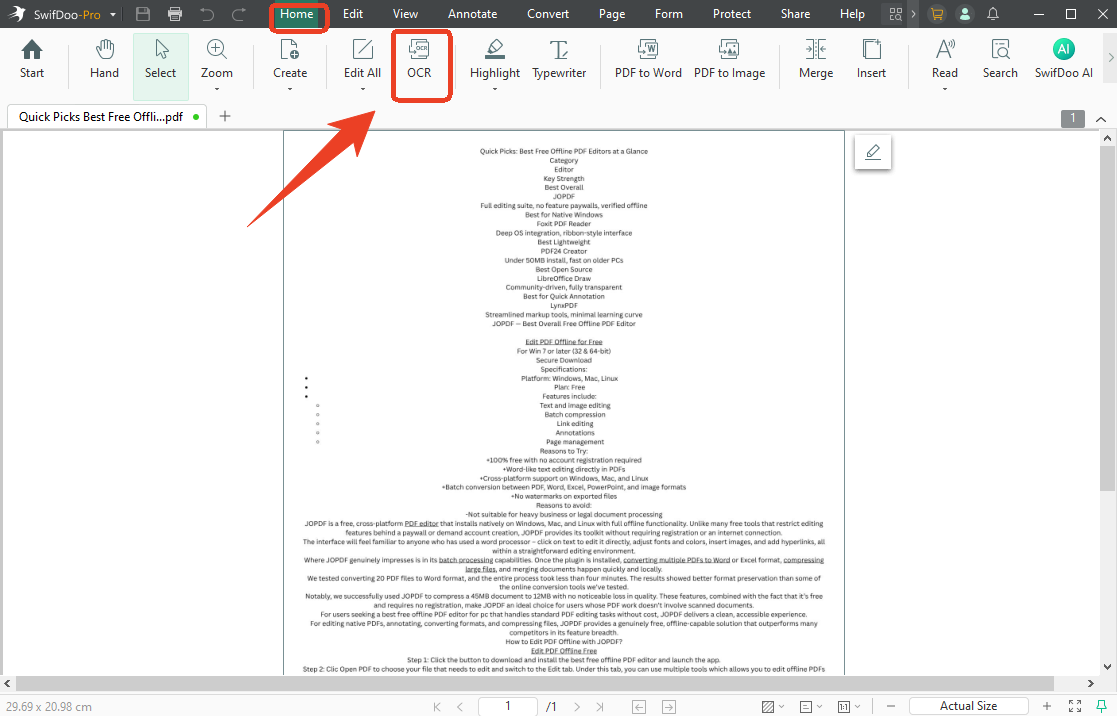Open the Page tab
This screenshot has width=1117, height=716.
point(612,14)
